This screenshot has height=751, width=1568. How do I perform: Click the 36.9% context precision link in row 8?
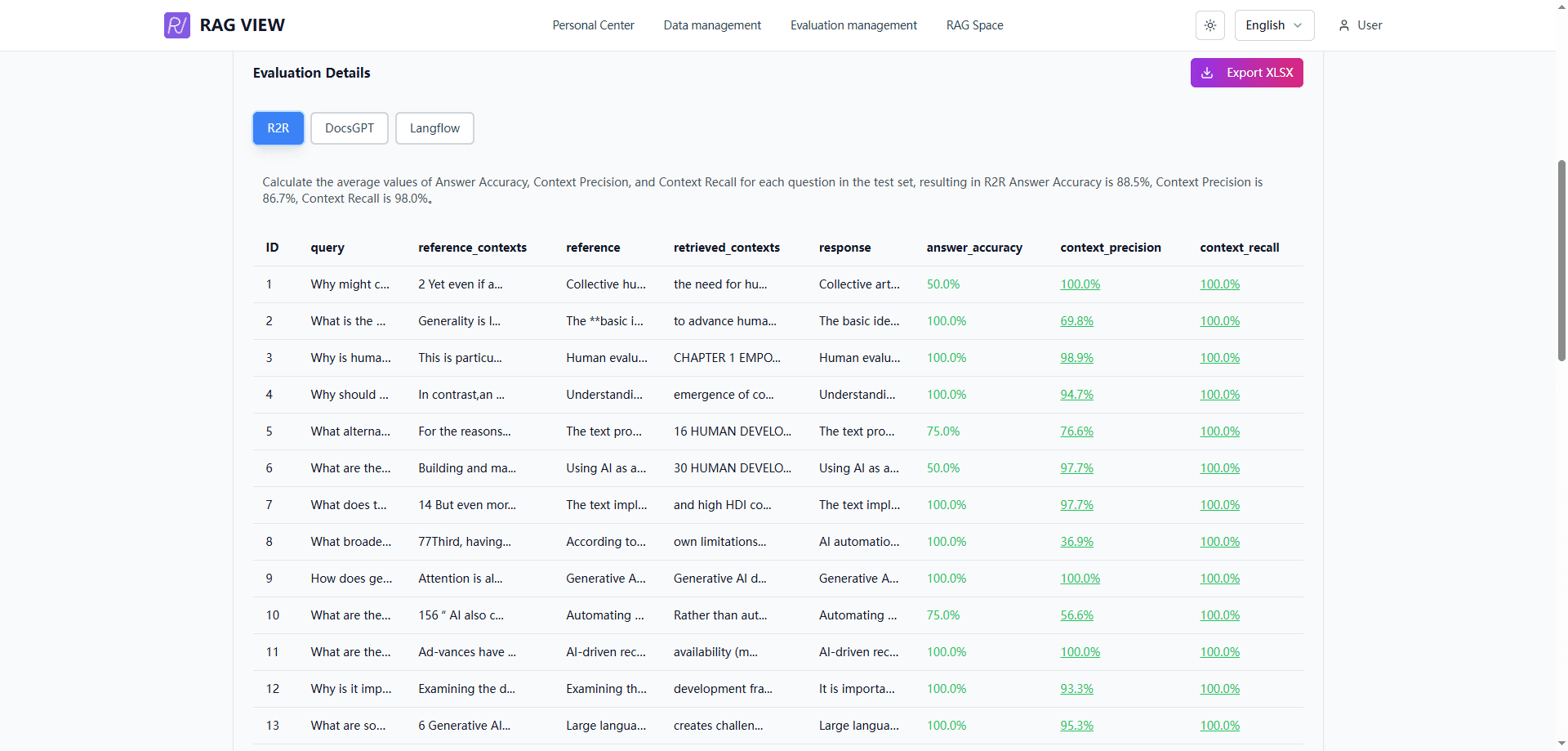1076,542
